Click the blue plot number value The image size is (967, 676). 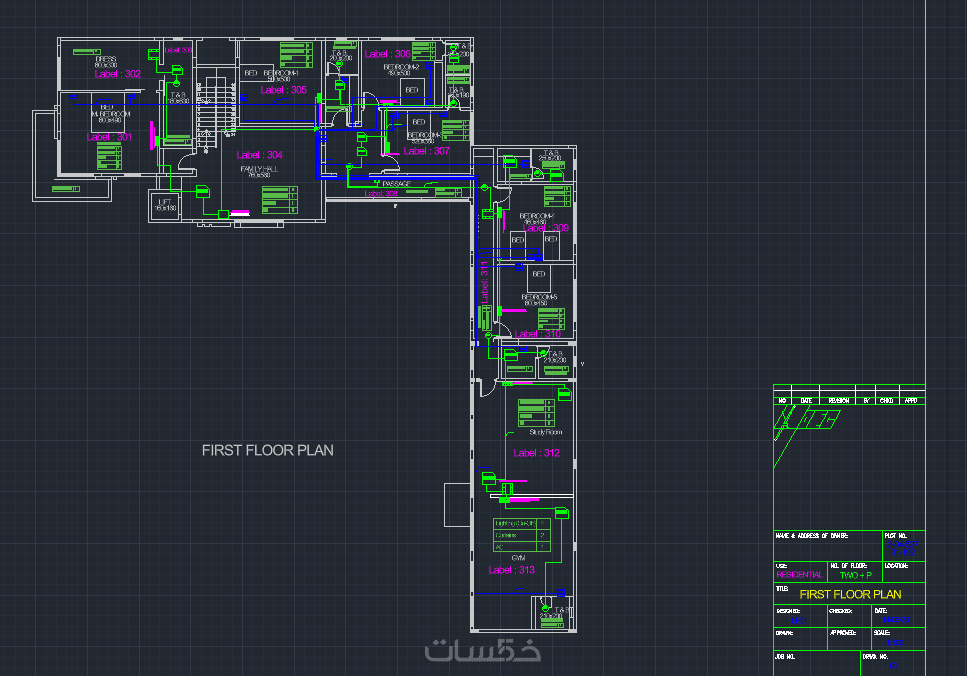(x=903, y=548)
